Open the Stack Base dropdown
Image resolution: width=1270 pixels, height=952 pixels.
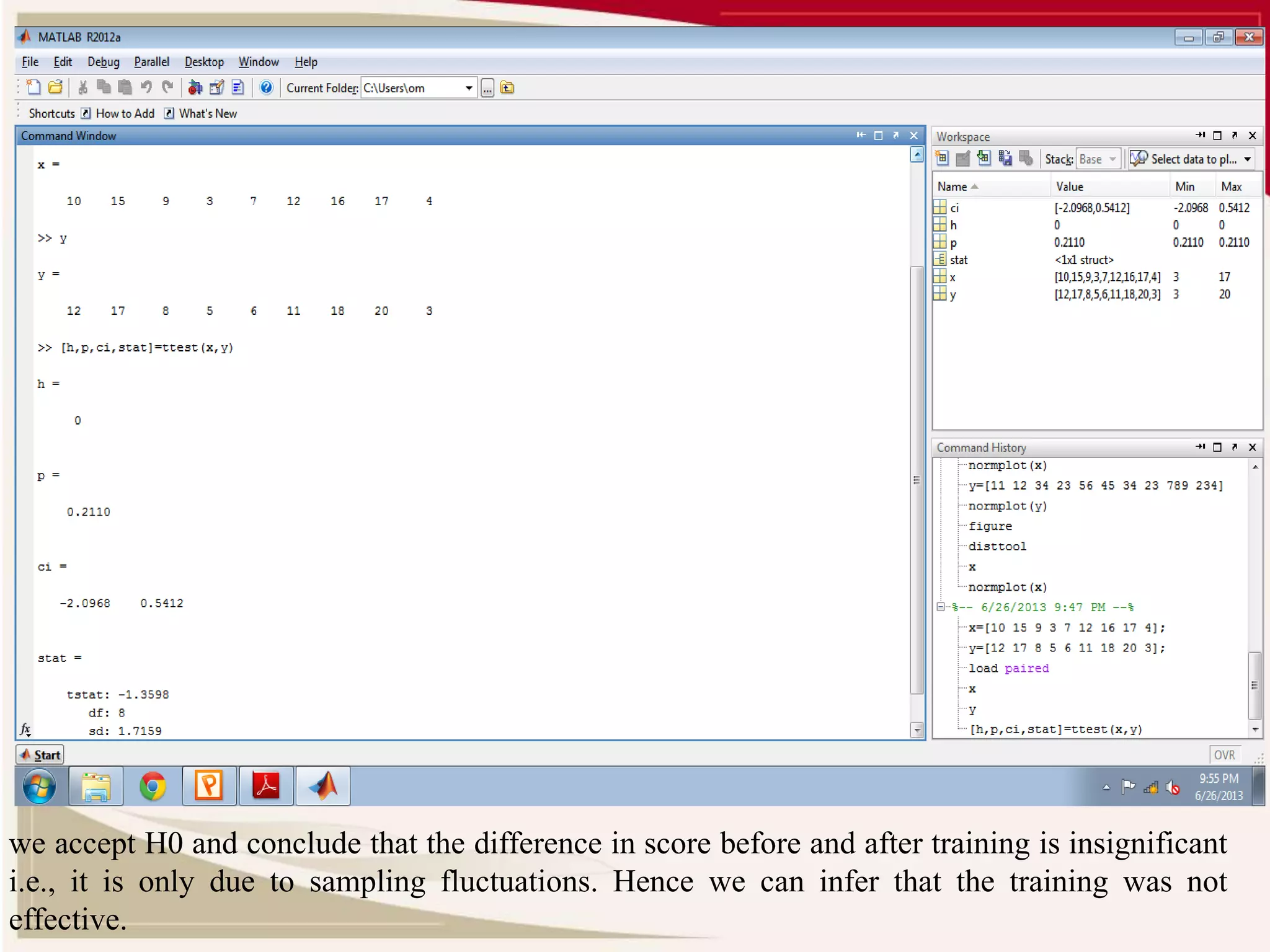click(1098, 159)
